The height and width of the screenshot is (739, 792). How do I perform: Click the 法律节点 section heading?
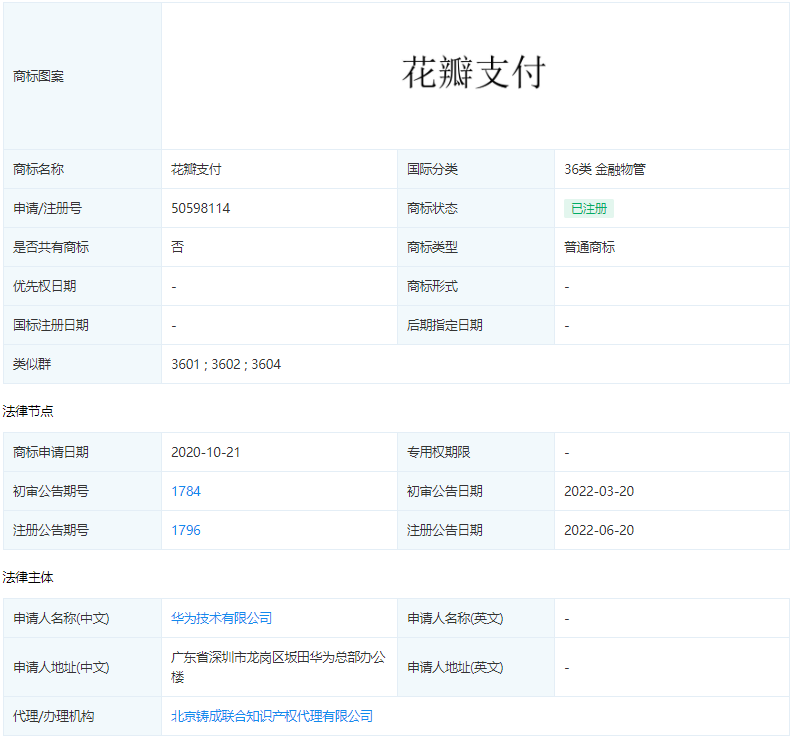pyautogui.click(x=28, y=411)
